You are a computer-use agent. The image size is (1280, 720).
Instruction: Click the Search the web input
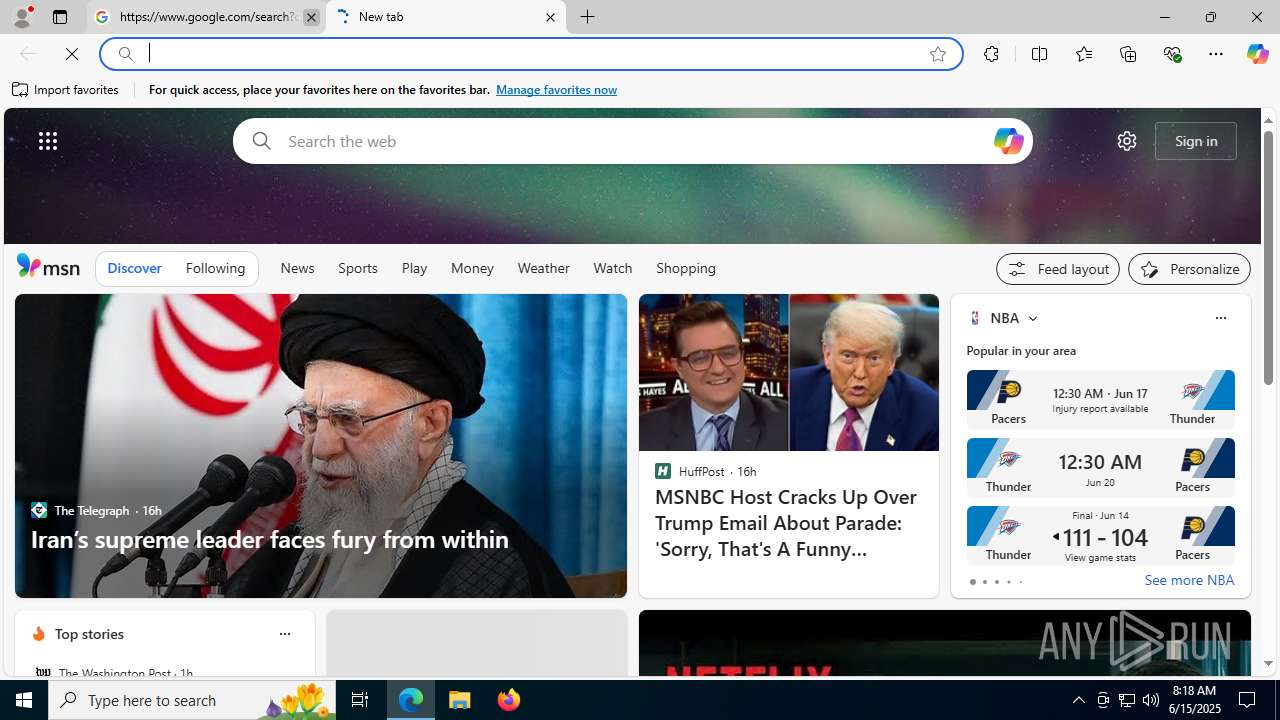coord(633,141)
